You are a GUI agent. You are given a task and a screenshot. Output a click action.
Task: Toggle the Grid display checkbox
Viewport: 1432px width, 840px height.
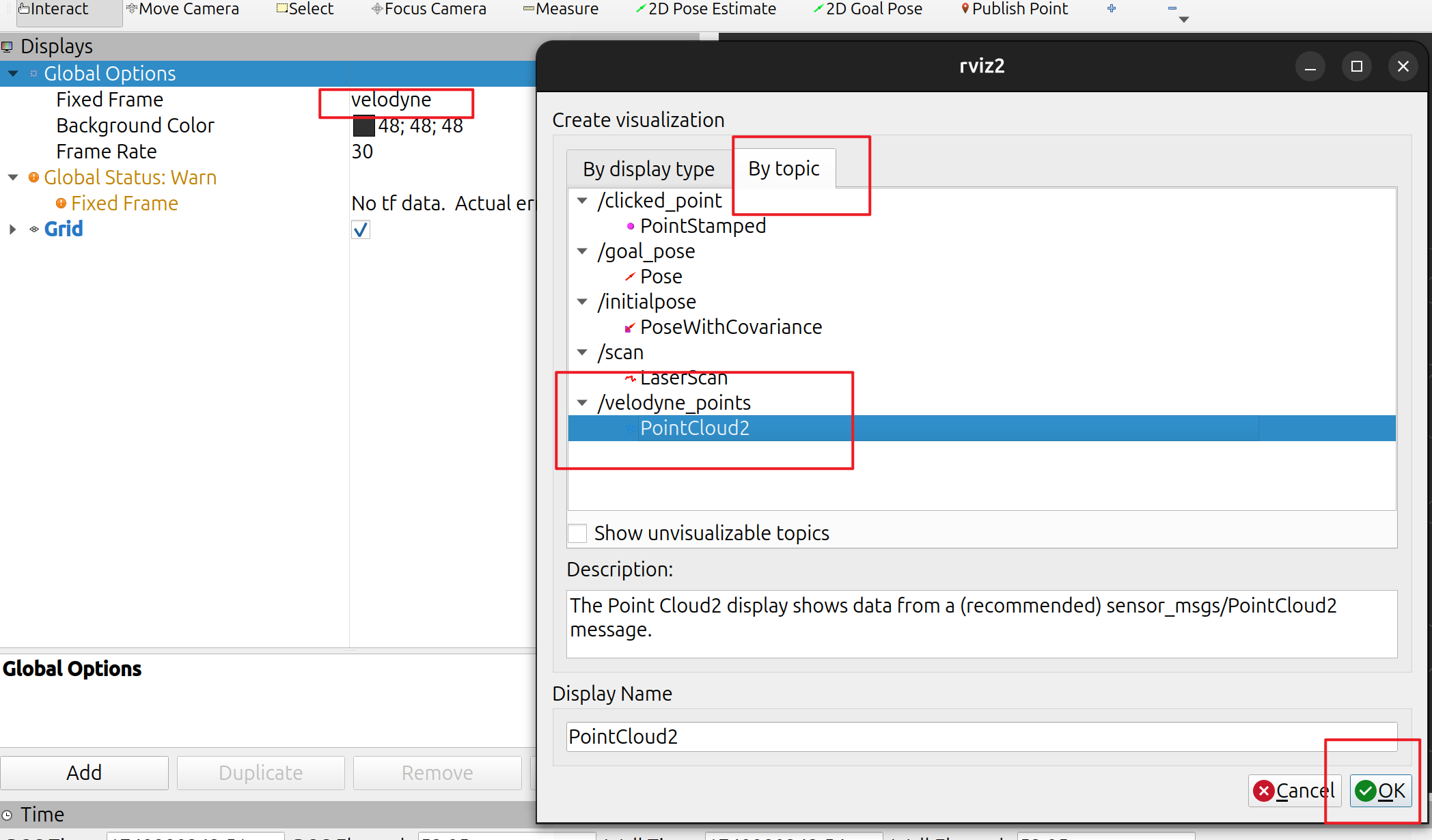(361, 229)
